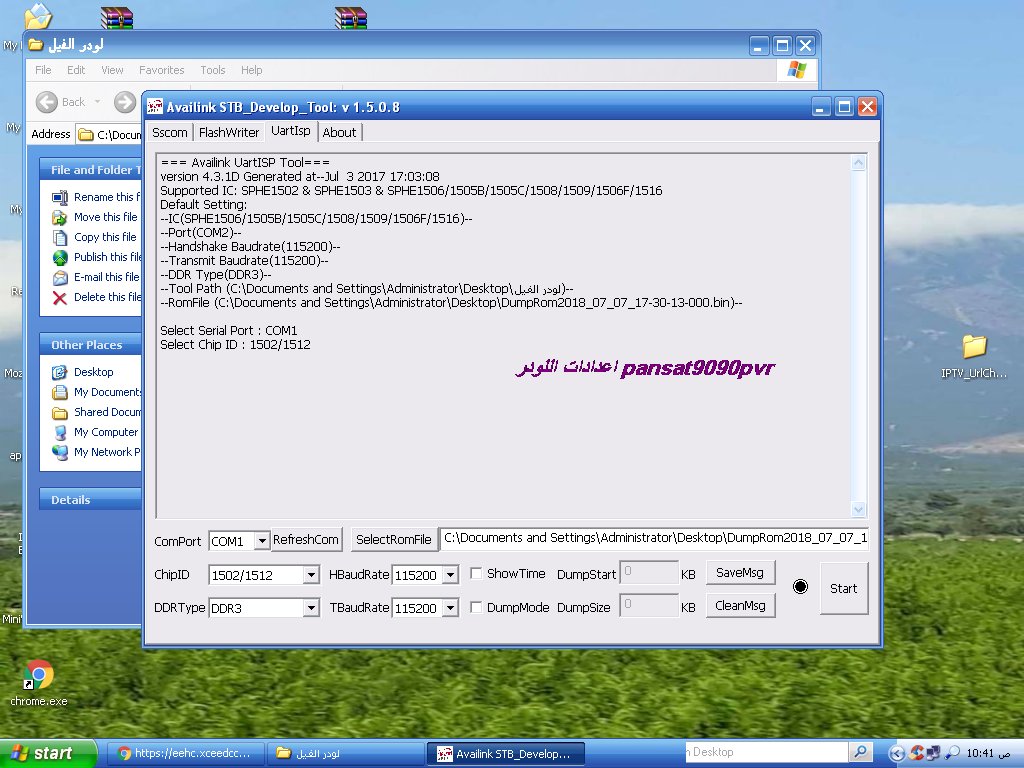Screen dimensions: 1024x768
Task: Enable the ShowTime checkbox
Action: 477,573
